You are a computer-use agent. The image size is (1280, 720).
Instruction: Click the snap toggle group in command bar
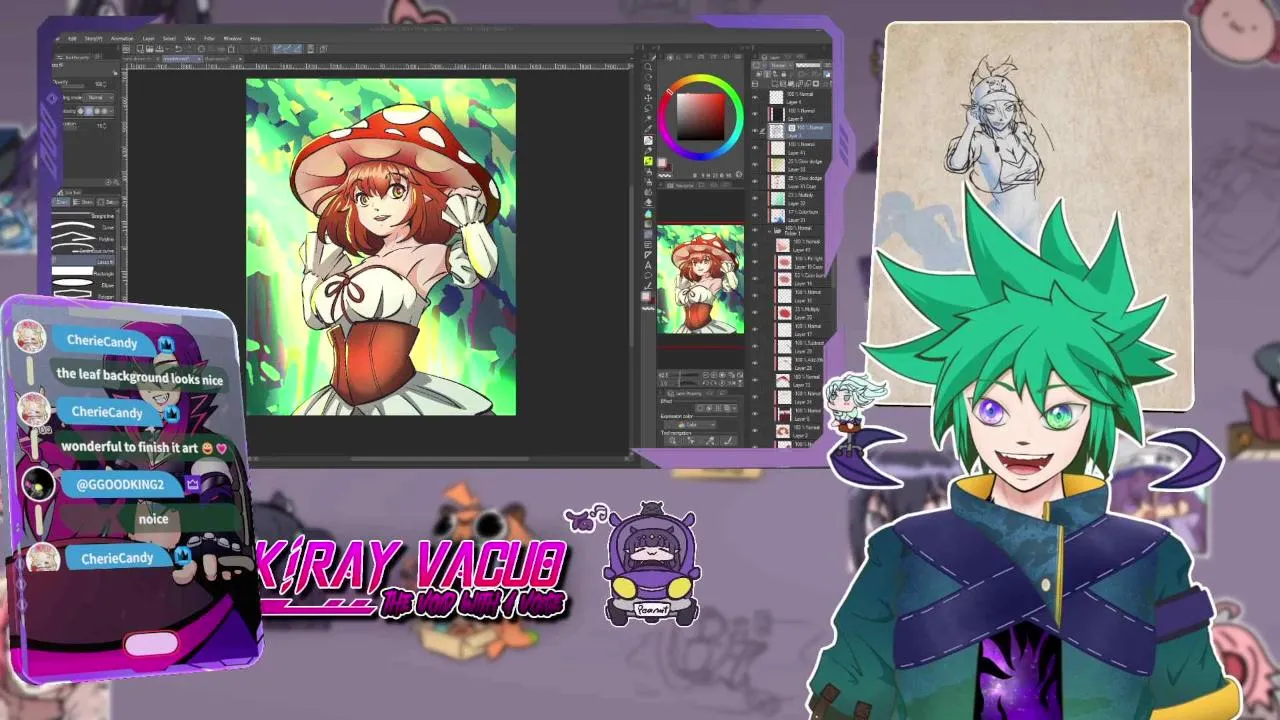pos(287,49)
